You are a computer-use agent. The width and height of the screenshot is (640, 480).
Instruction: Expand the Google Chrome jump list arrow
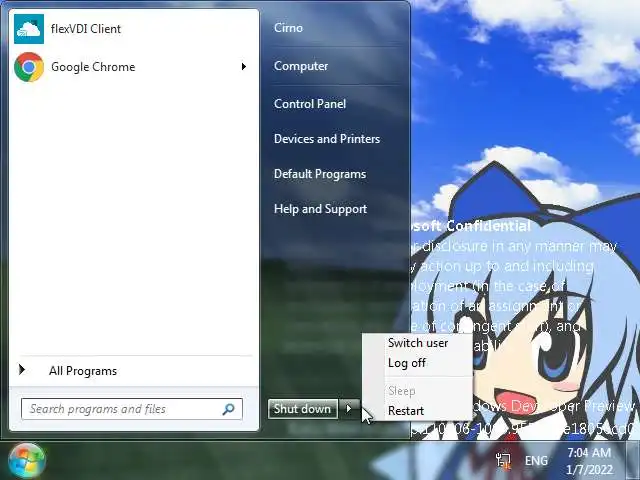pos(244,67)
